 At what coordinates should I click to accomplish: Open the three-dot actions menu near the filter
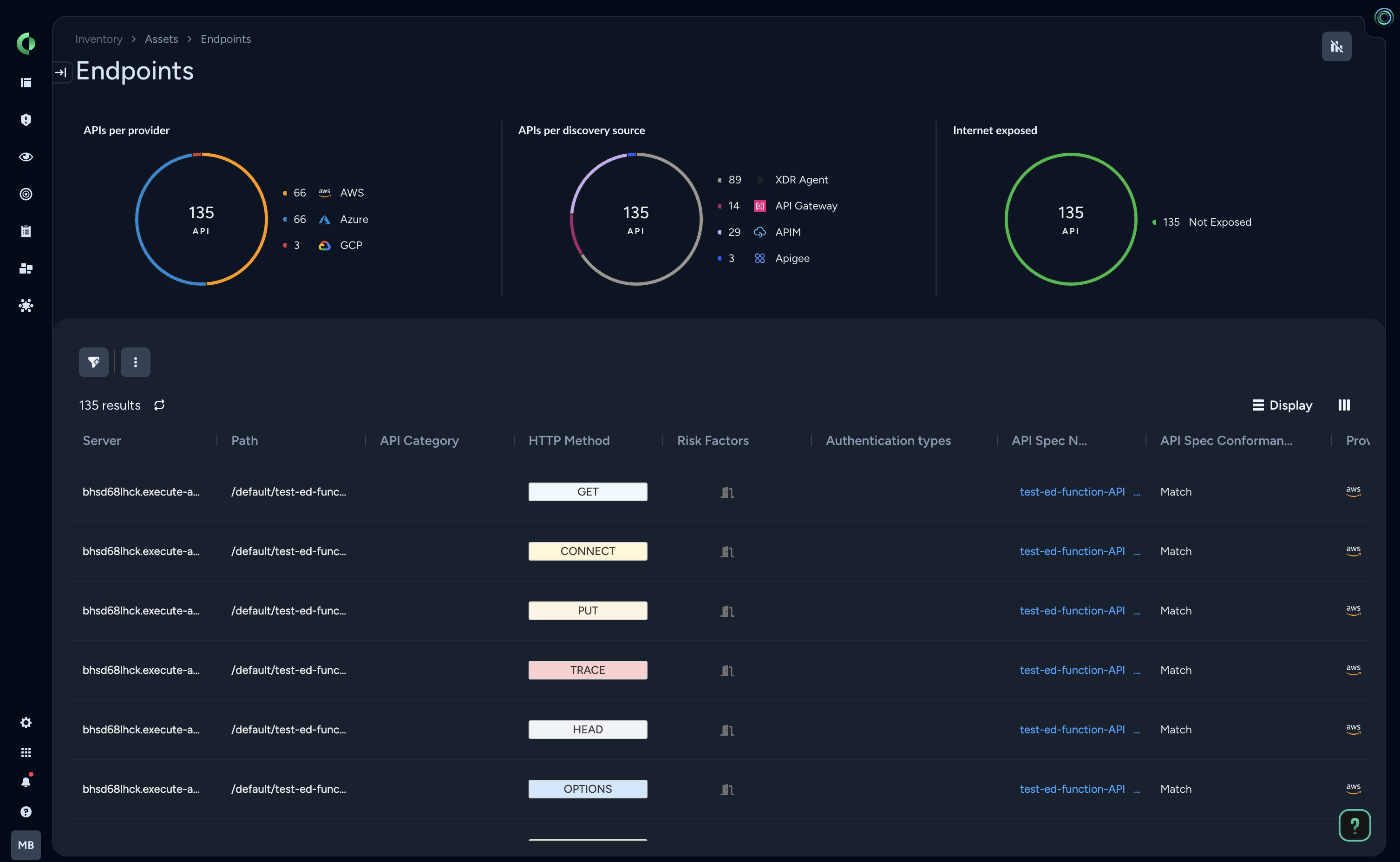135,362
